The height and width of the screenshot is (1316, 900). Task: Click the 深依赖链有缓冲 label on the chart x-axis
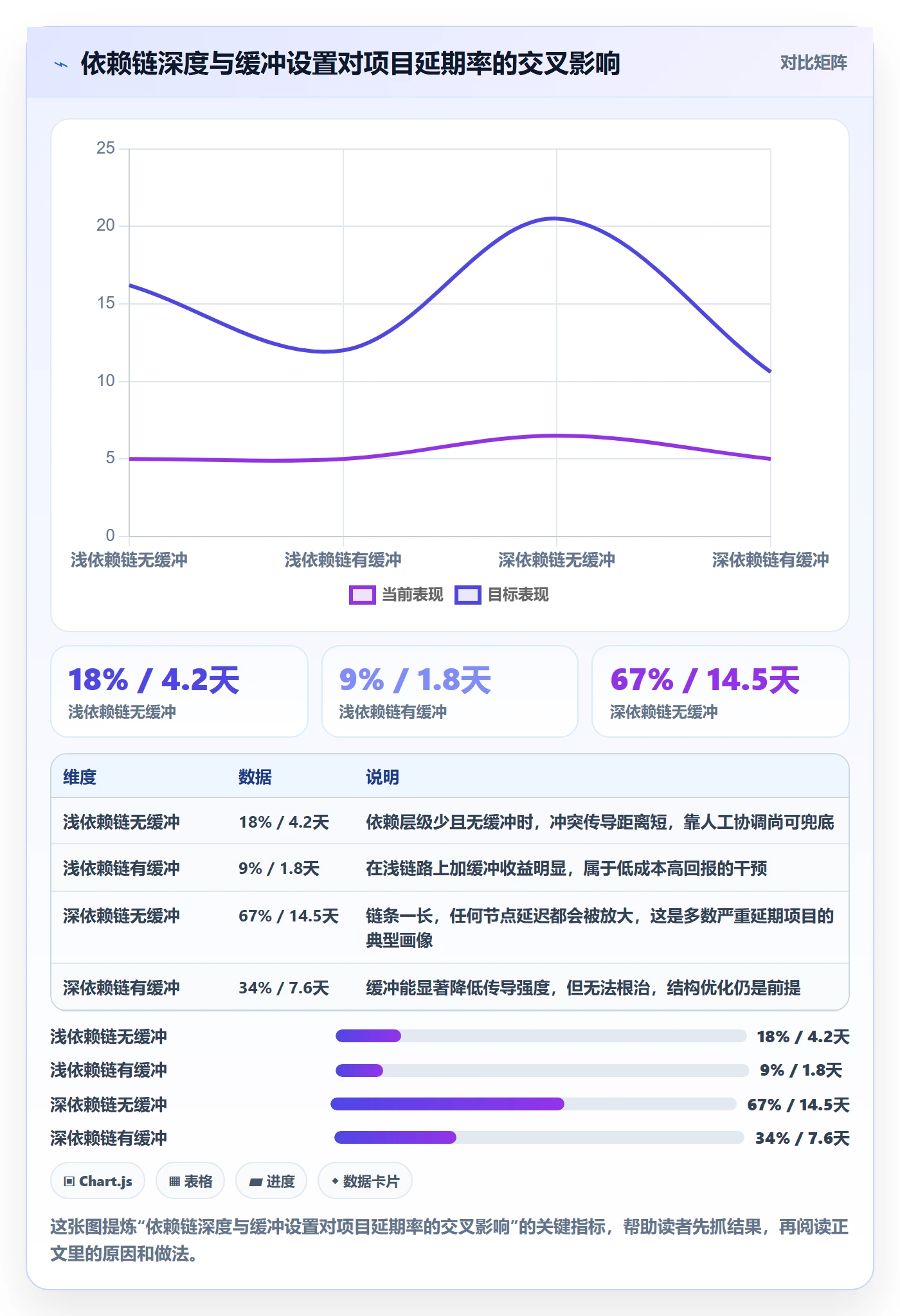click(x=770, y=560)
